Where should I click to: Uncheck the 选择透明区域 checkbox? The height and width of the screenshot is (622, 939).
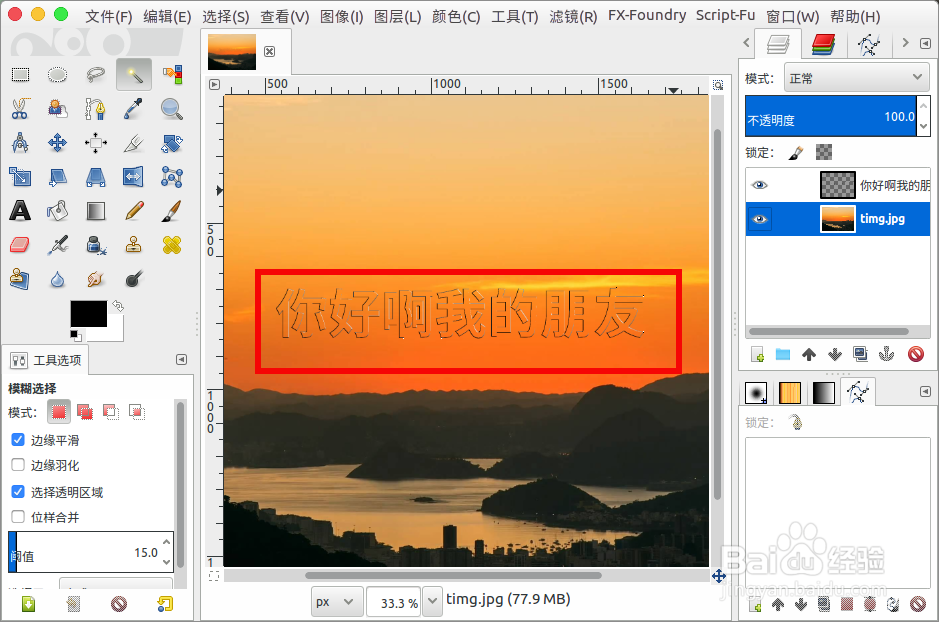click(x=18, y=491)
